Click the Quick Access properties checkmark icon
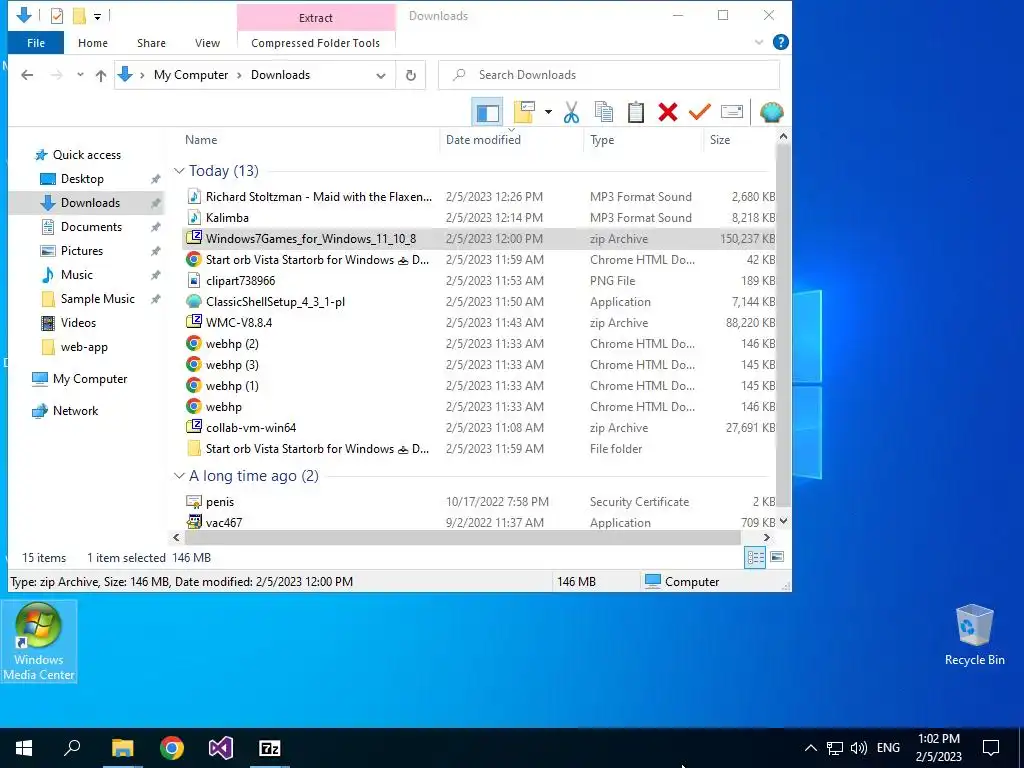Screen dimensions: 1024x768 click(x=57, y=16)
